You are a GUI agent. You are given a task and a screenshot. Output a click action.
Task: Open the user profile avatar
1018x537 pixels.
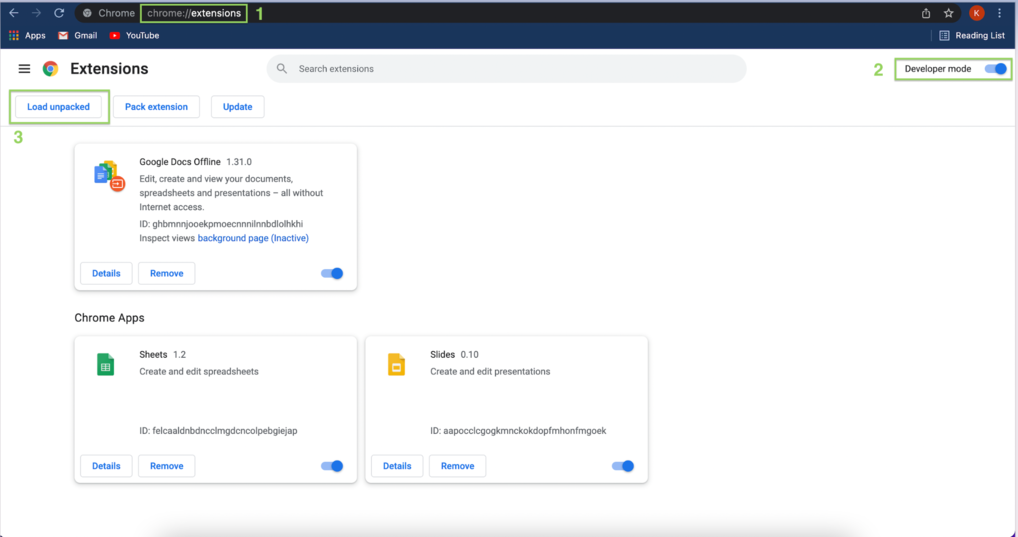pos(976,13)
